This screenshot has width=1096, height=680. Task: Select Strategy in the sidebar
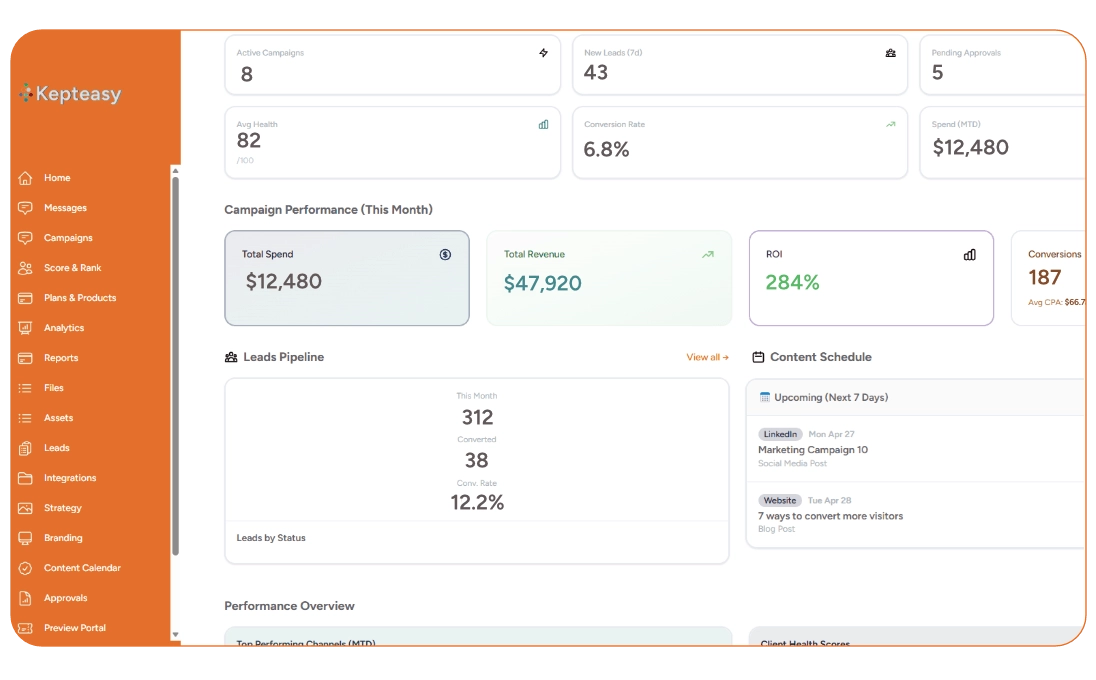tap(62, 509)
